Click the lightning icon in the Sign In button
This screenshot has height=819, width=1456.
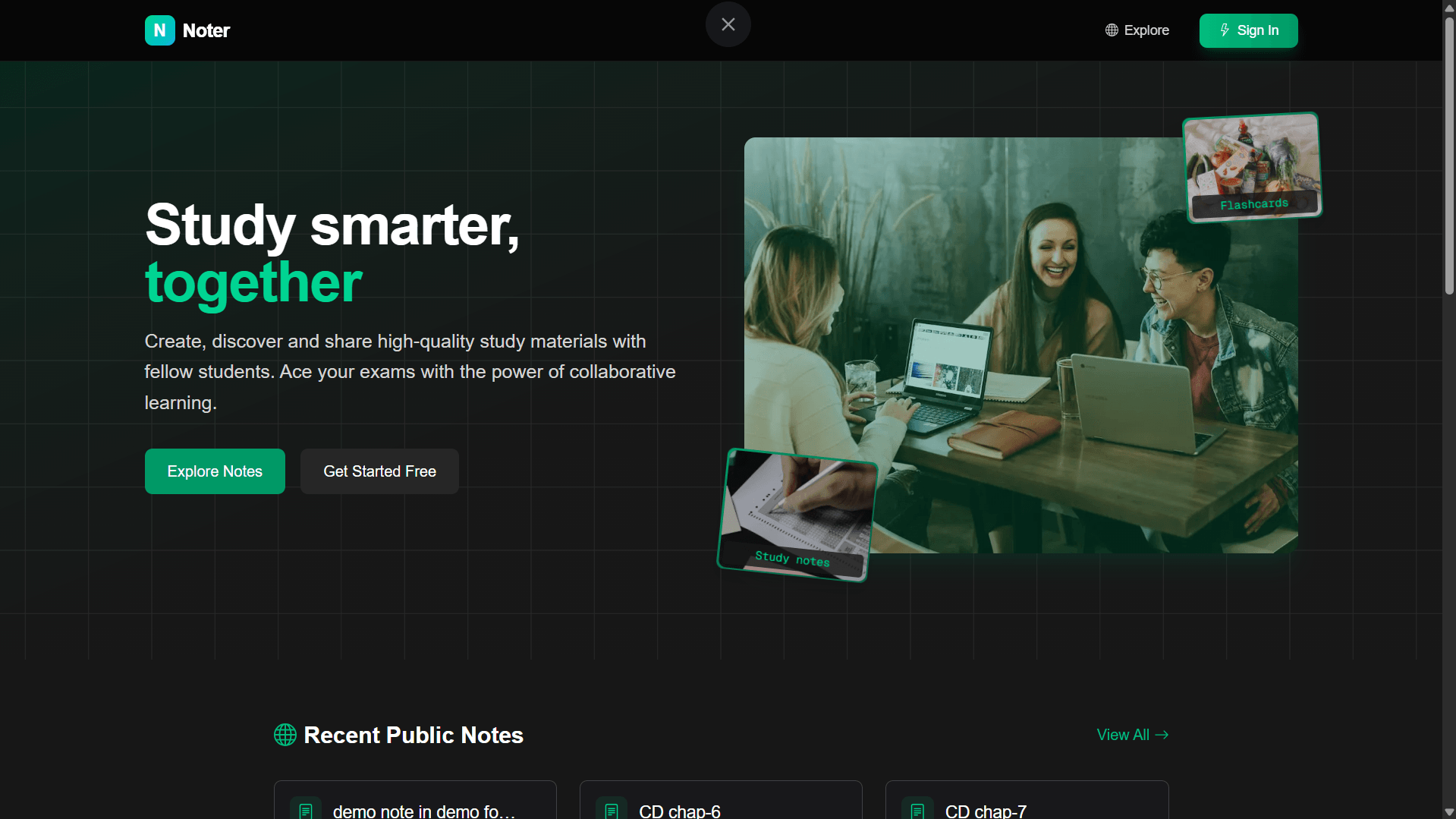[x=1224, y=30]
